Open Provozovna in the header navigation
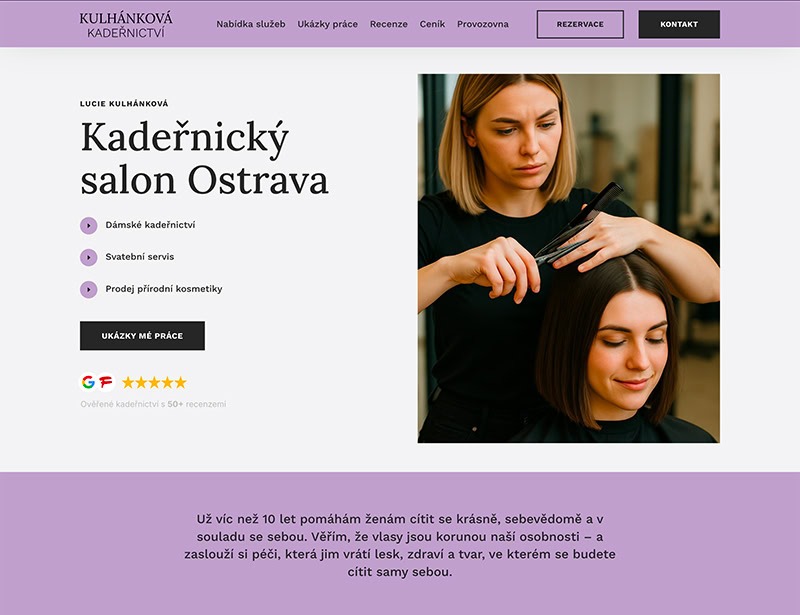The width and height of the screenshot is (800, 615). 483,24
